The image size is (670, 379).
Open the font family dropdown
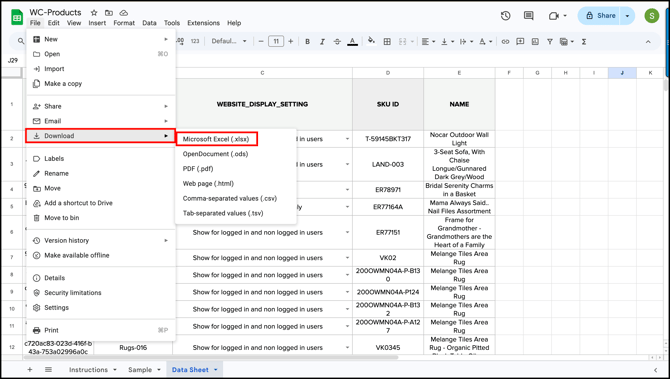click(229, 41)
